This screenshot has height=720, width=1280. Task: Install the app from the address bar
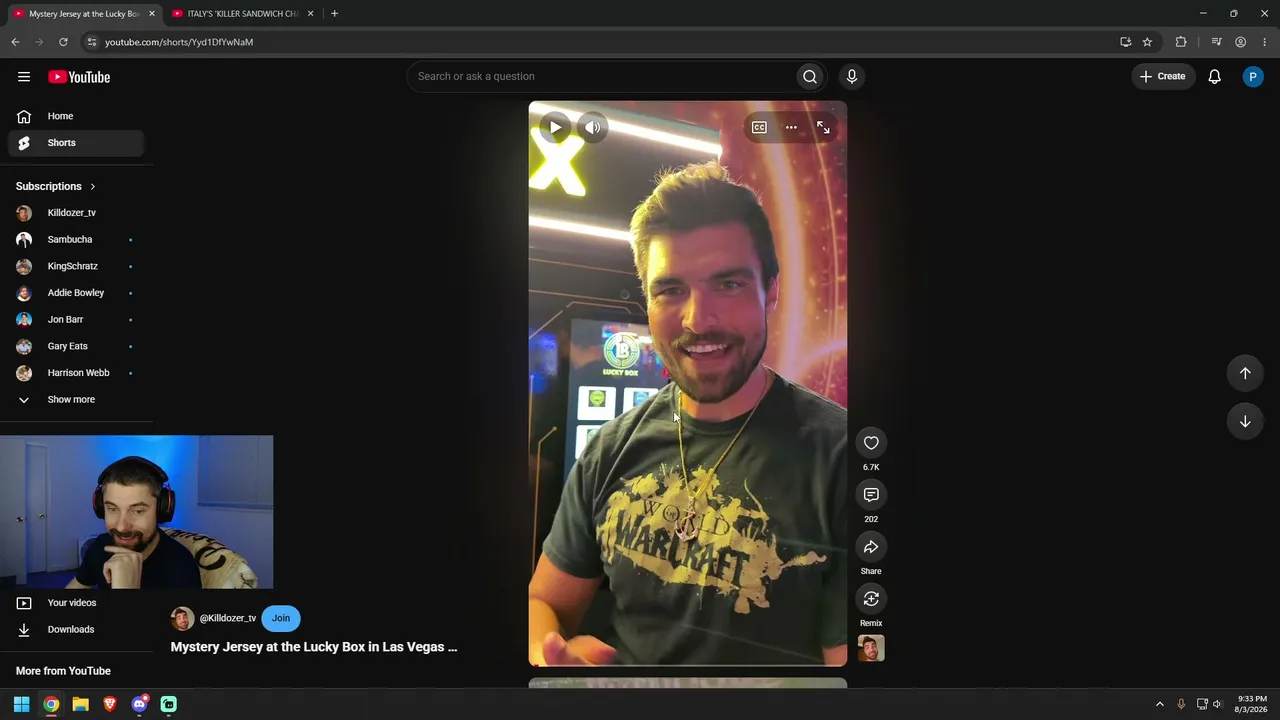tap(1125, 42)
